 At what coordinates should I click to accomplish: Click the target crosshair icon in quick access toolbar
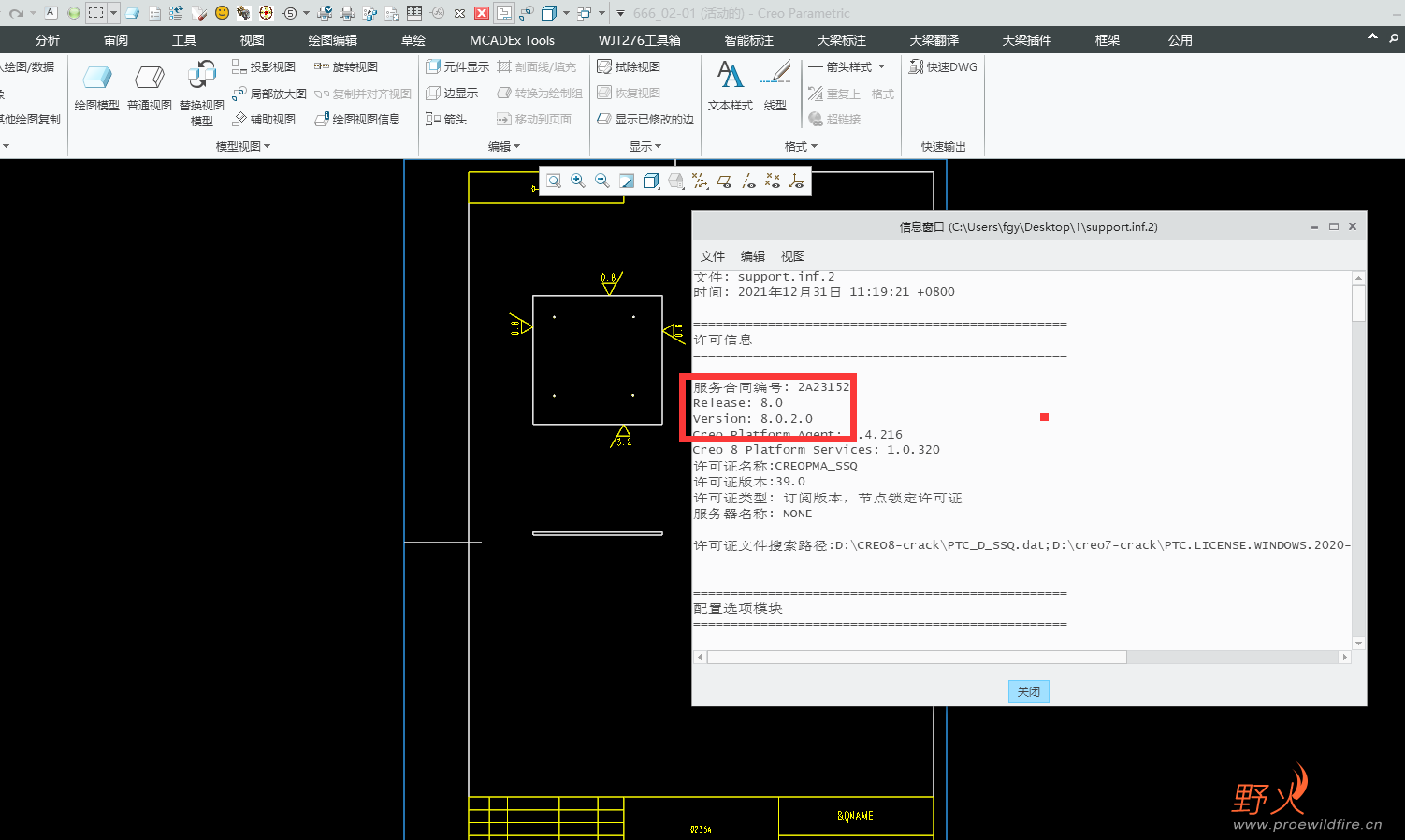[x=266, y=13]
